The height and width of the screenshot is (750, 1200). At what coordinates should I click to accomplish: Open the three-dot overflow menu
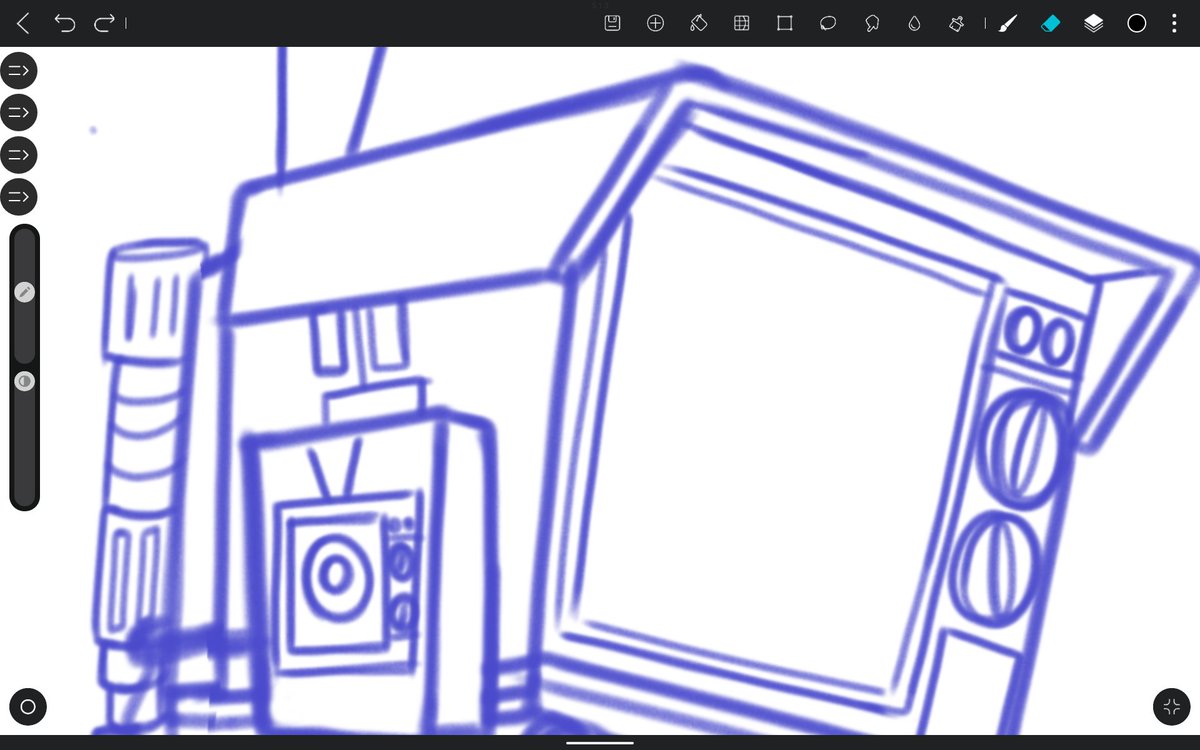1173,22
